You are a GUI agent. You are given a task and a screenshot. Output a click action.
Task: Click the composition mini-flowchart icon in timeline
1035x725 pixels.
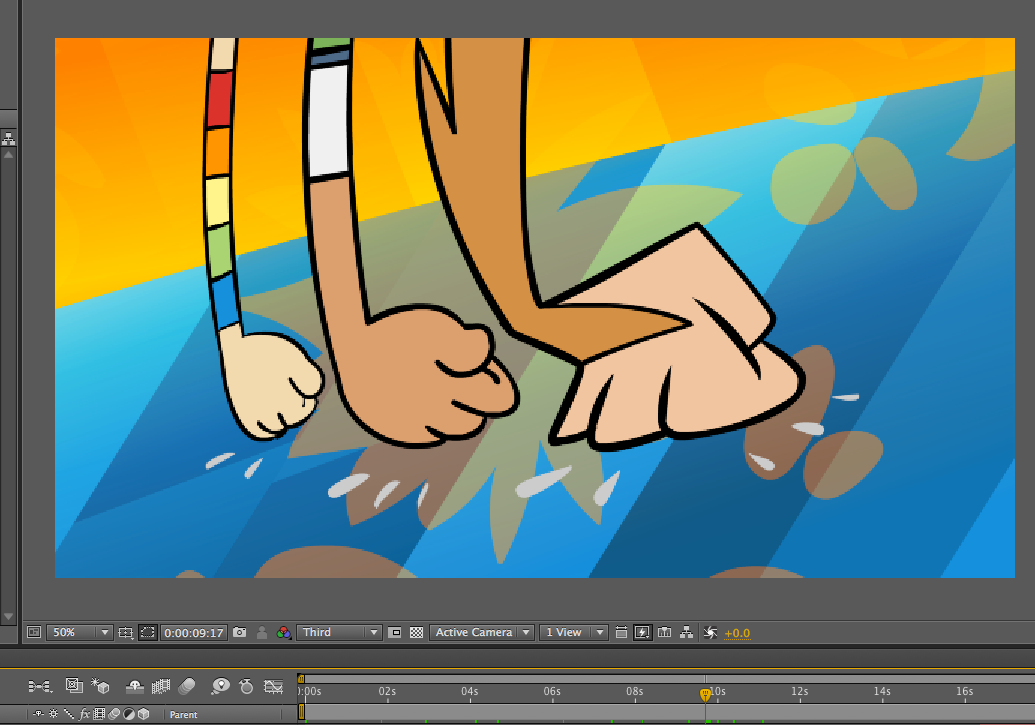click(x=40, y=686)
